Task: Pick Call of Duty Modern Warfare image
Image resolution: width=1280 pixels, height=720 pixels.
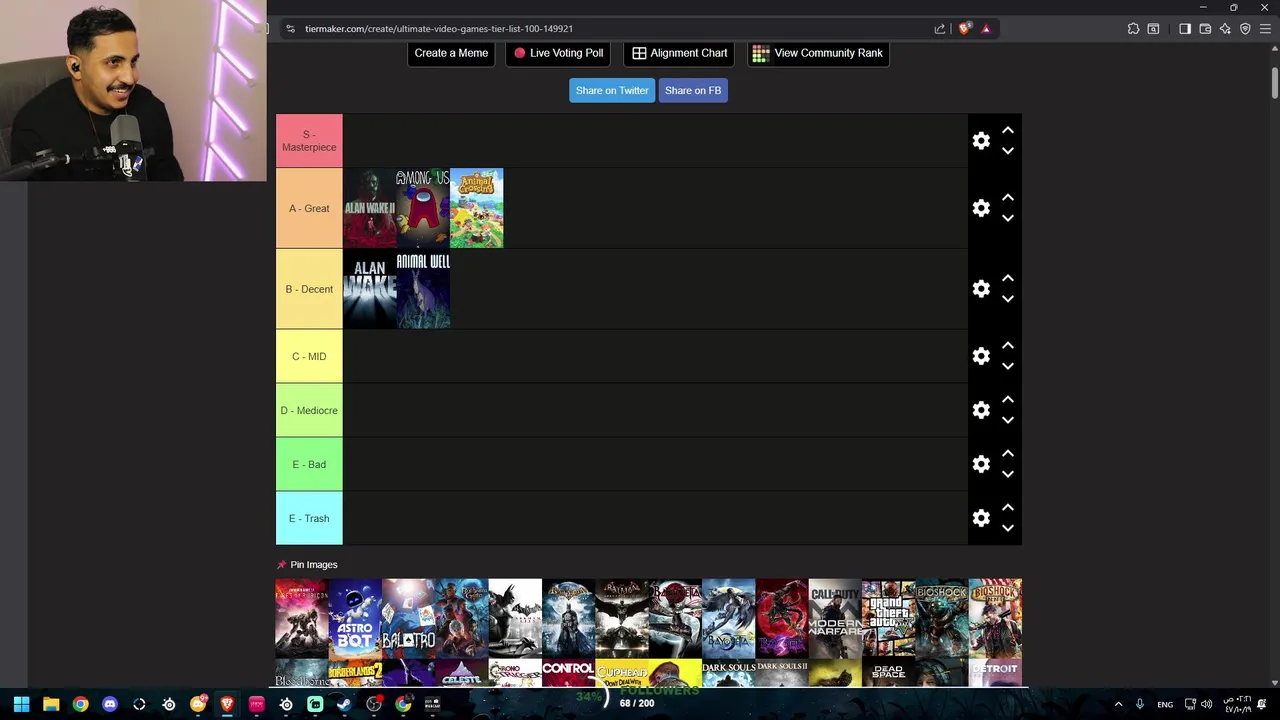Action: point(835,618)
